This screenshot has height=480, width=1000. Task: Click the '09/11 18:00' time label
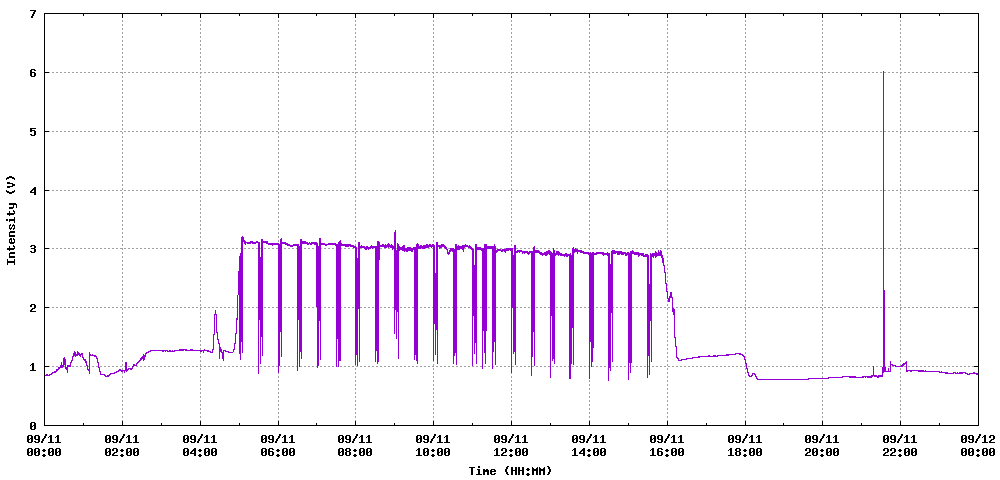[745, 446]
